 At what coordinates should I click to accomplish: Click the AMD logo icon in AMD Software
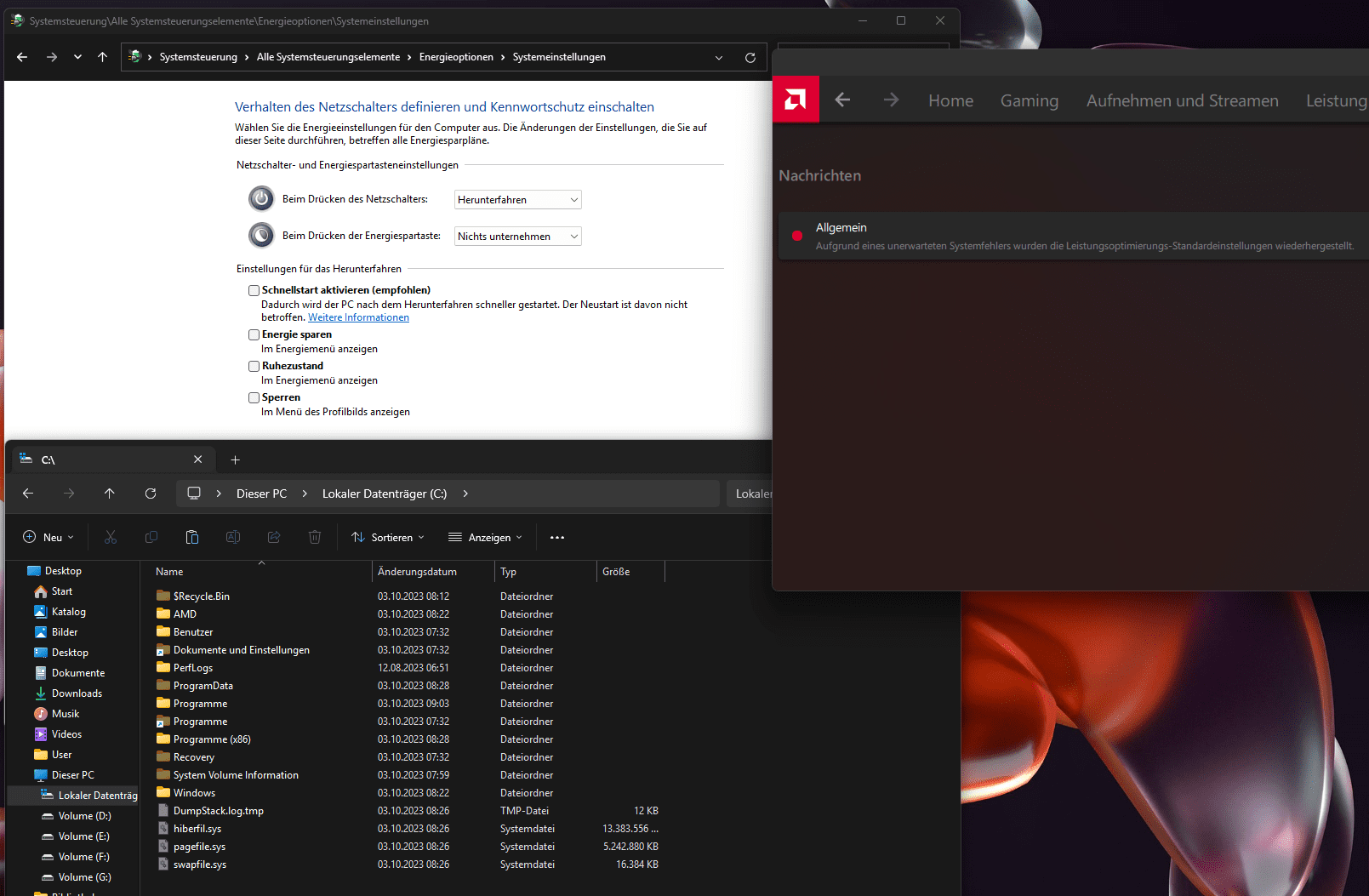(x=796, y=100)
